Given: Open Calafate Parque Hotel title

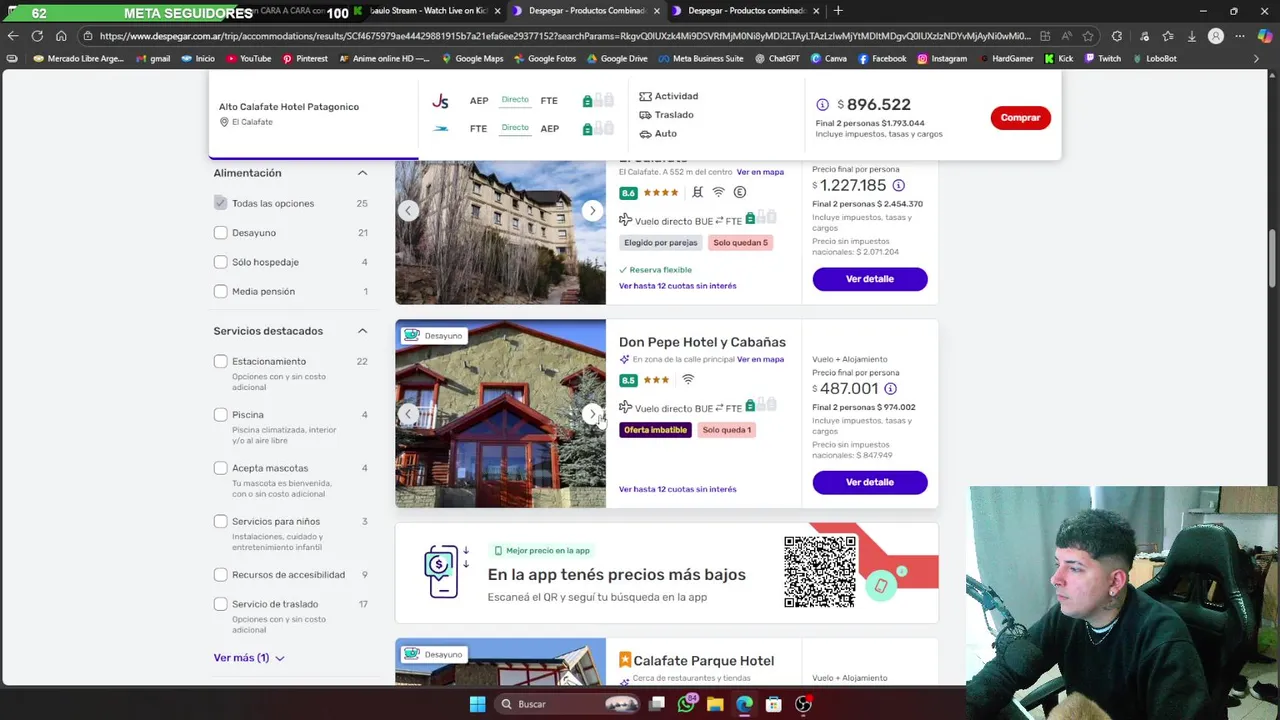Looking at the screenshot, I should tap(704, 661).
